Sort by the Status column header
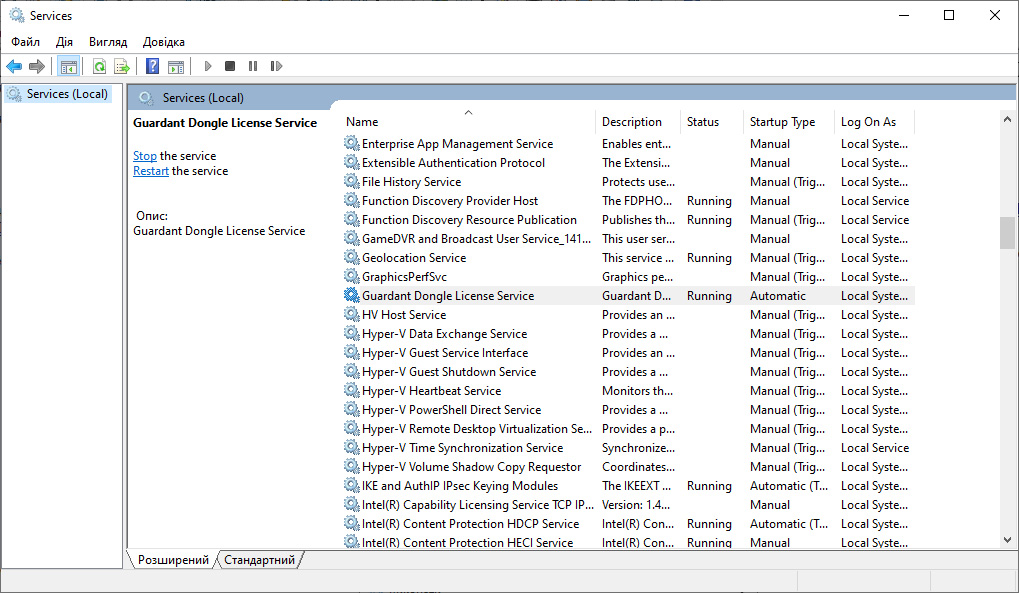1019x593 pixels. click(x=712, y=122)
